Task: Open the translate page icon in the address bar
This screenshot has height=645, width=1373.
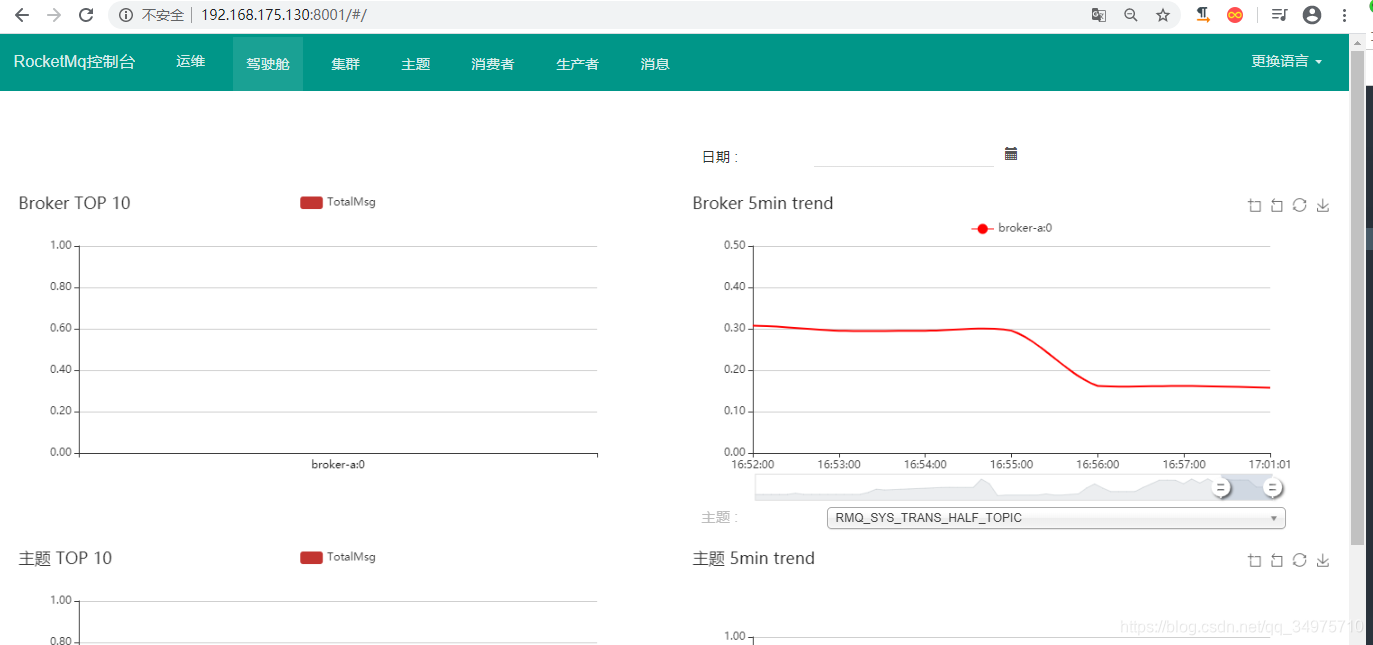Action: click(x=1099, y=15)
